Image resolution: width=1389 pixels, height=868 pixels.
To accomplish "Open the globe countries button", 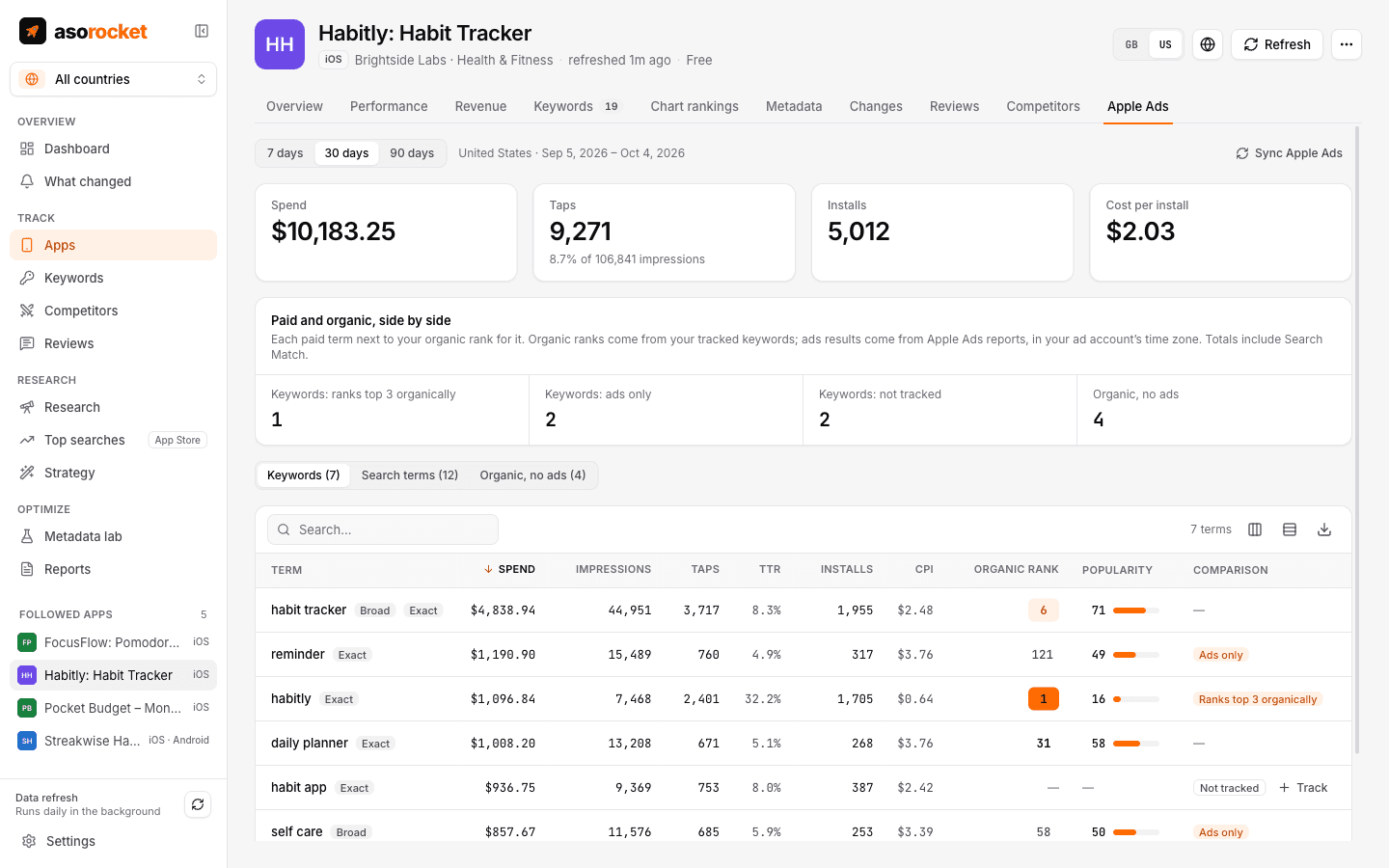I will coord(1208,44).
